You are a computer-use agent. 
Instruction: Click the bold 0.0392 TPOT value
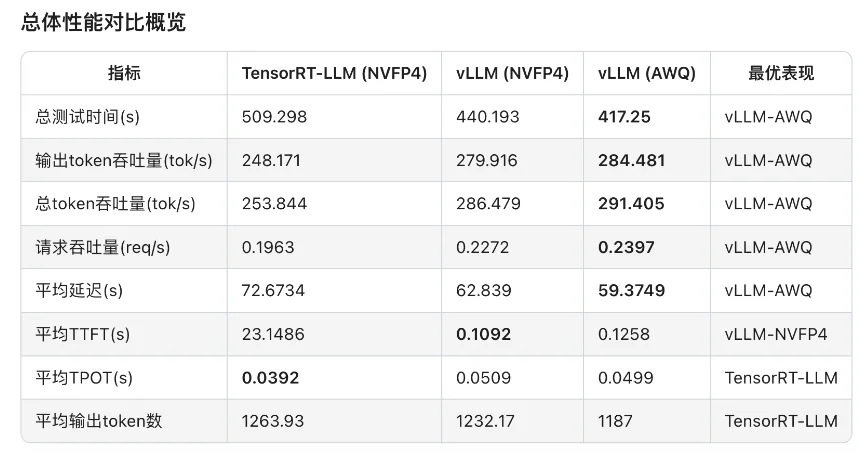tap(270, 378)
